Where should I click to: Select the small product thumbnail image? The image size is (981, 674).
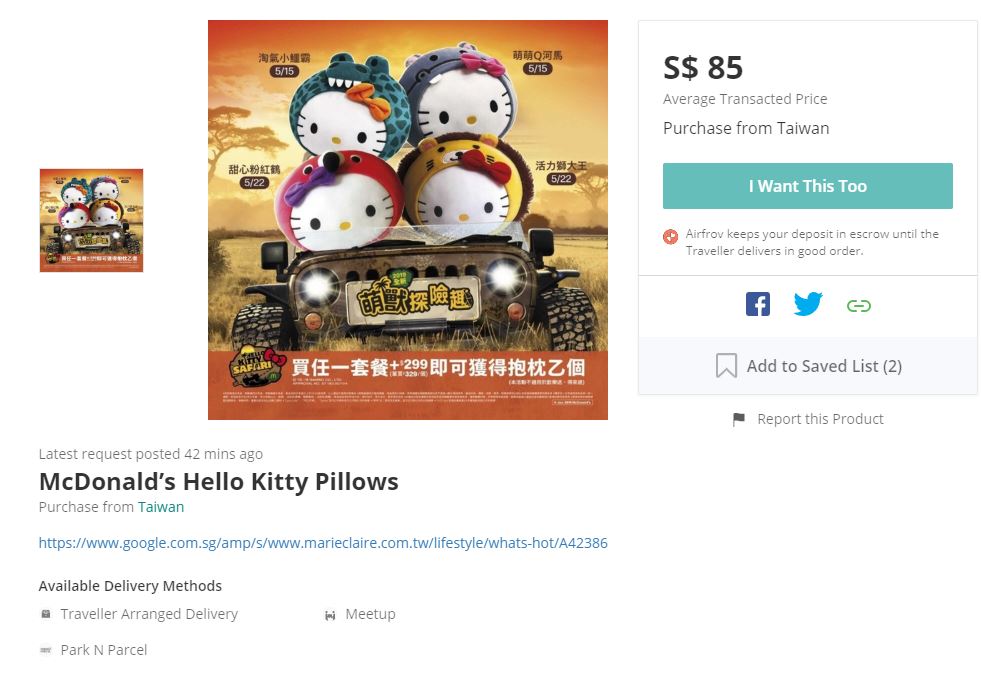(x=91, y=220)
